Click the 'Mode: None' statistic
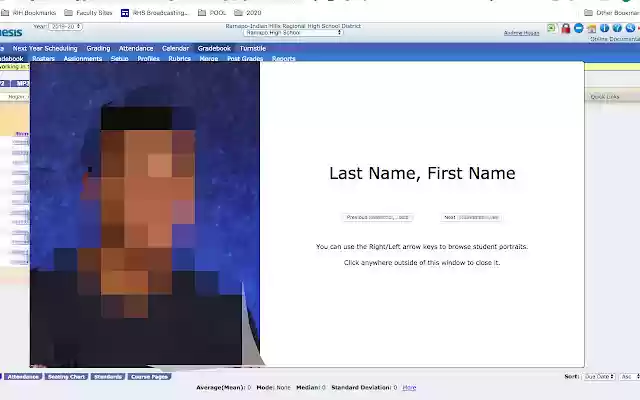 [x=273, y=387]
